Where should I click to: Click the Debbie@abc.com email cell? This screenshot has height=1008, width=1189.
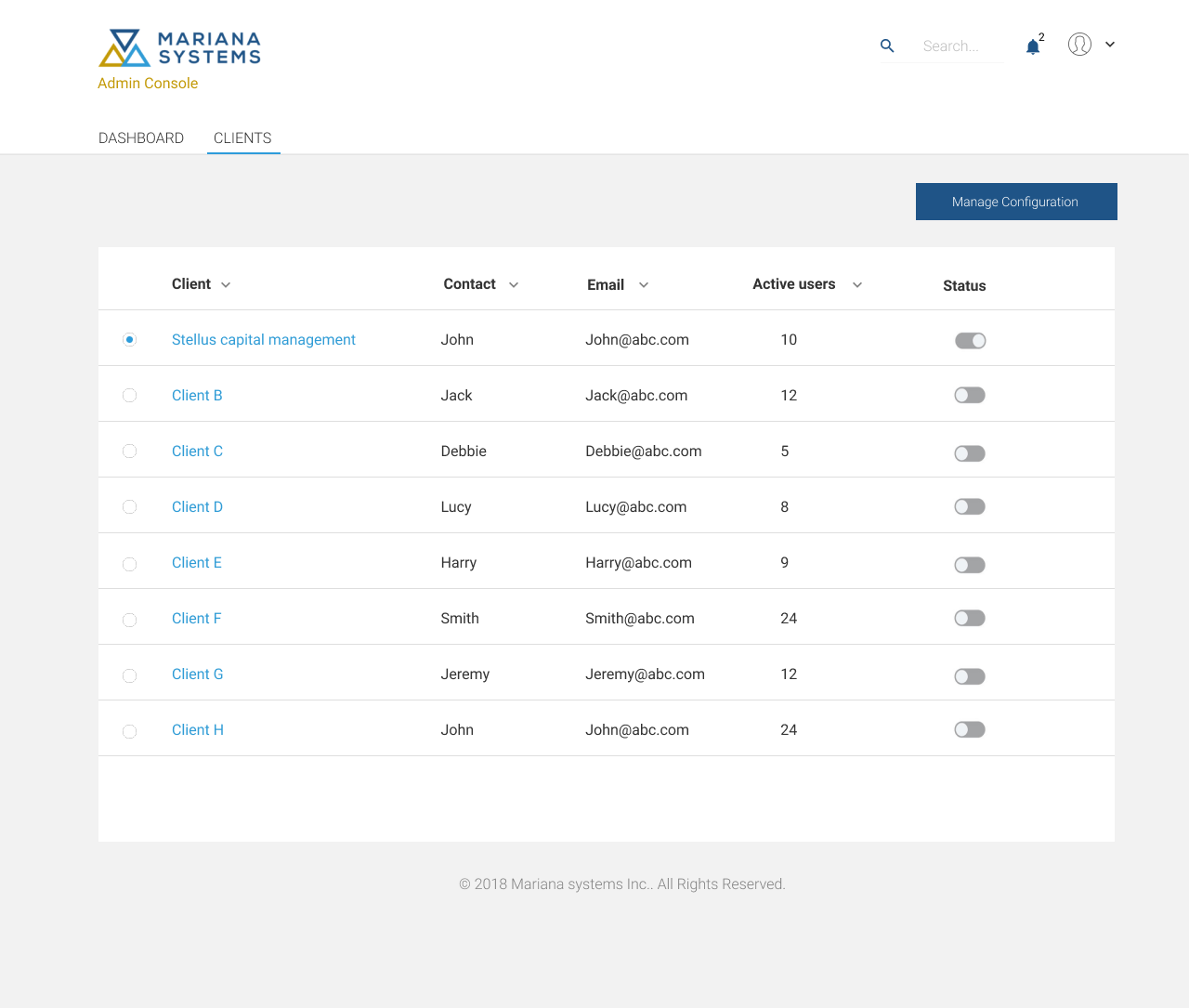pyautogui.click(x=644, y=451)
